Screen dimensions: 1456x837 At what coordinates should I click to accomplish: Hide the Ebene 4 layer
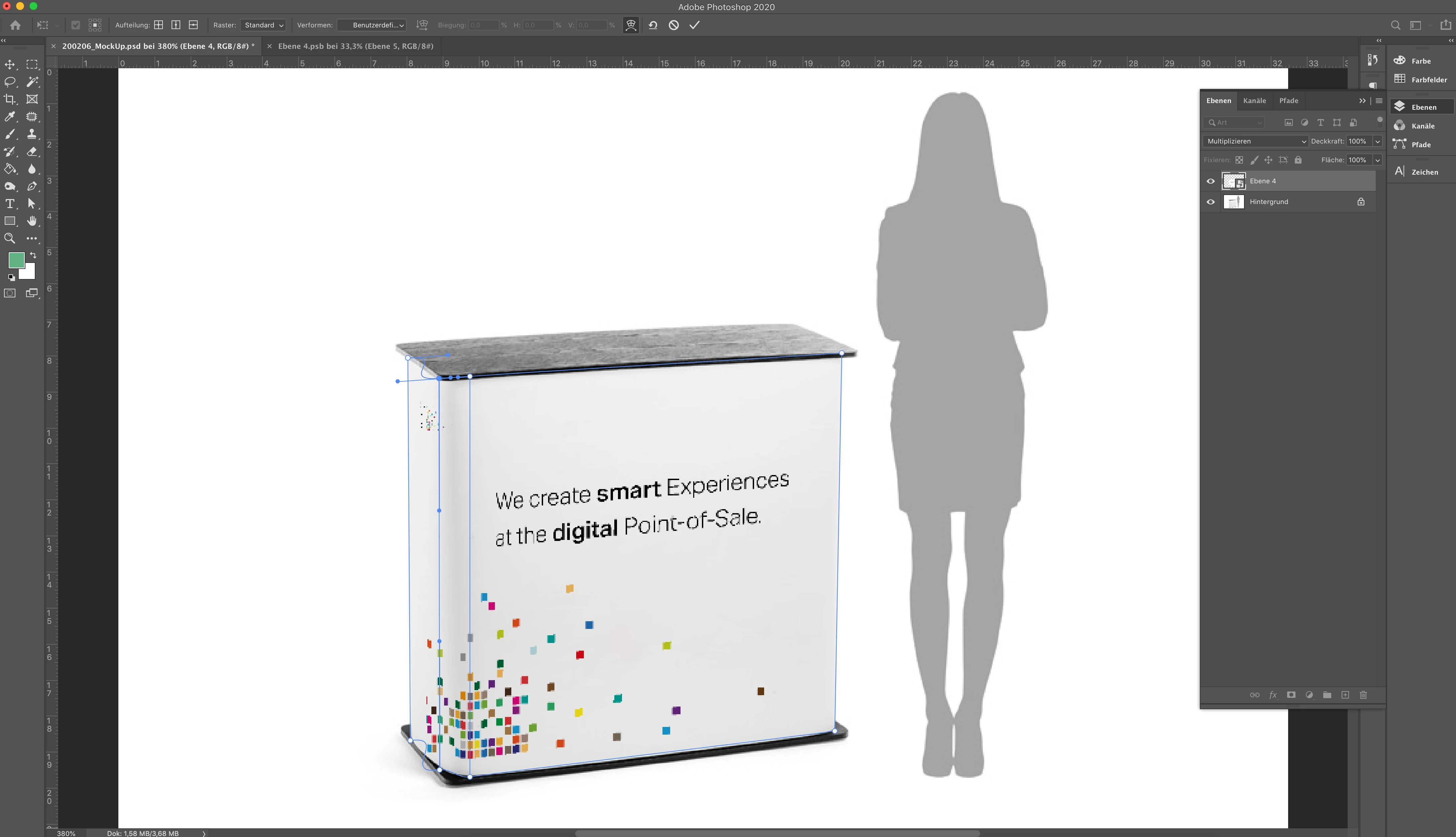tap(1211, 181)
